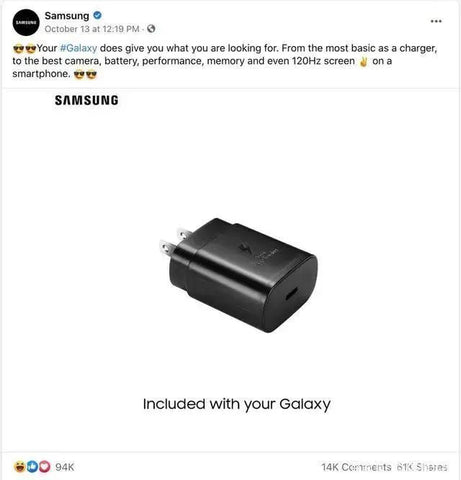Open the 61K Shares link

[422, 467]
